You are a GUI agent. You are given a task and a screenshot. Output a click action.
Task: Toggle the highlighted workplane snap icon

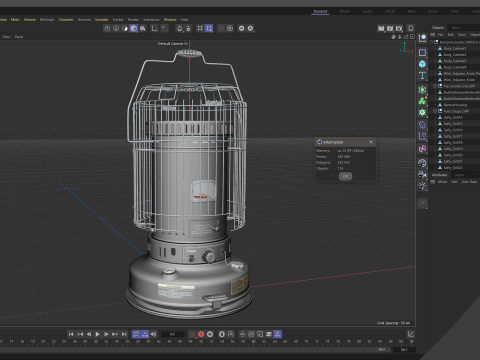[209, 28]
